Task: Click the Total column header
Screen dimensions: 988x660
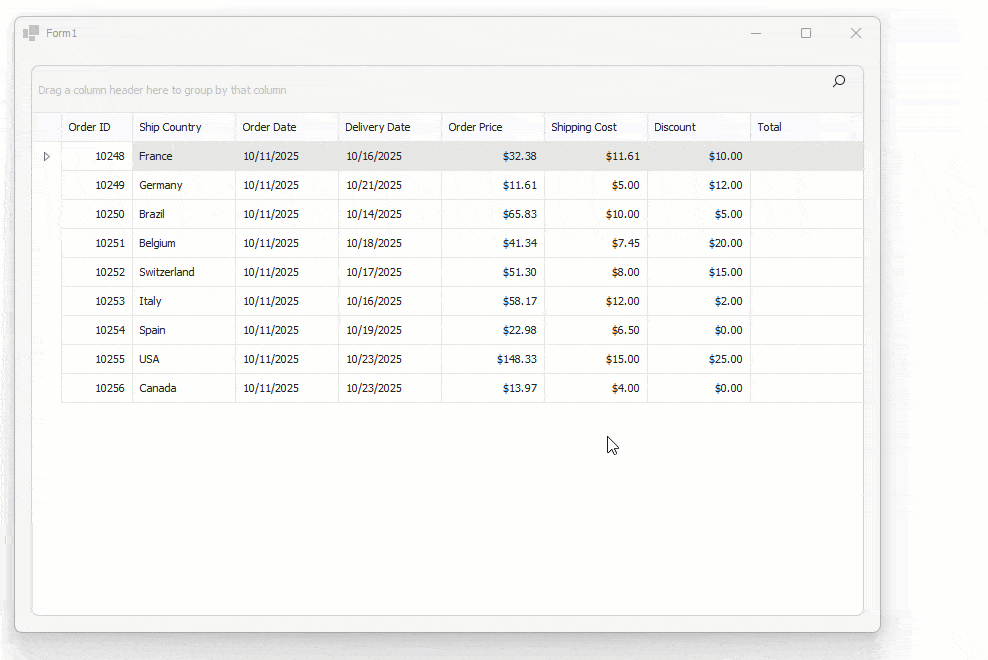Action: (x=769, y=127)
